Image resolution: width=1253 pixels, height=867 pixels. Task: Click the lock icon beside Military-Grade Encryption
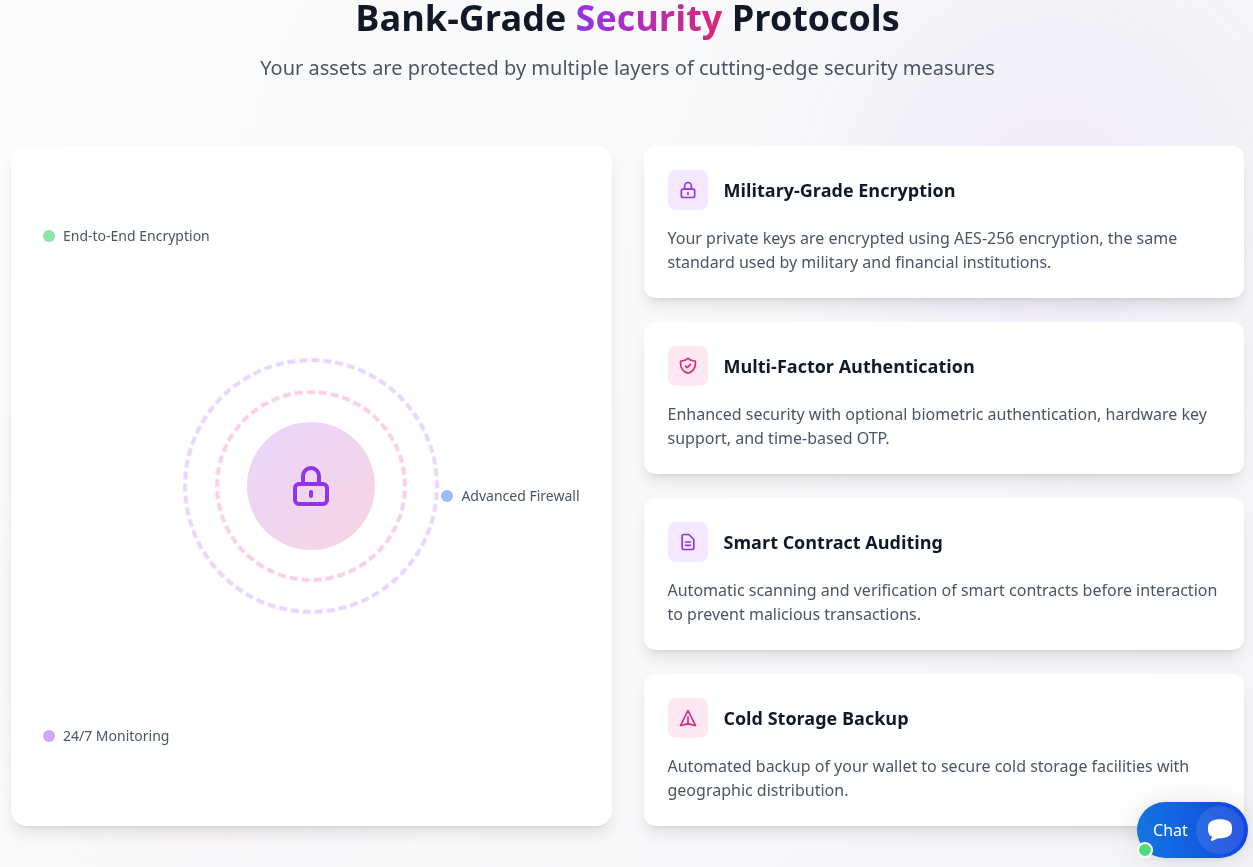(687, 190)
